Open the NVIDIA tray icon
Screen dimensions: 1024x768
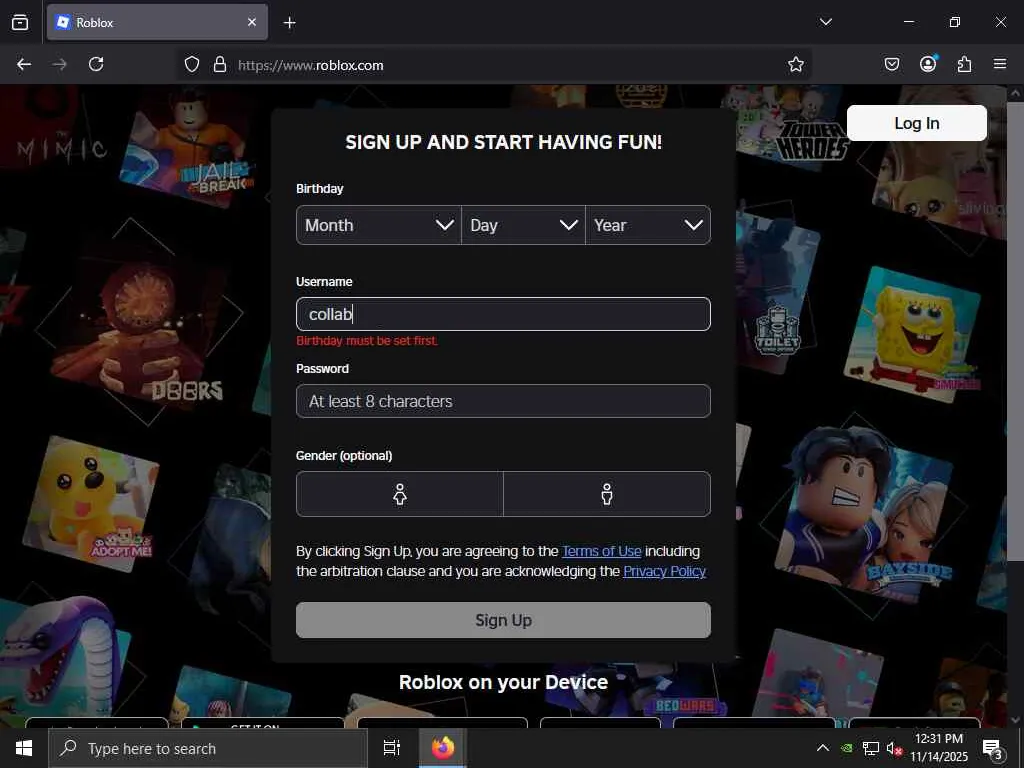point(846,748)
